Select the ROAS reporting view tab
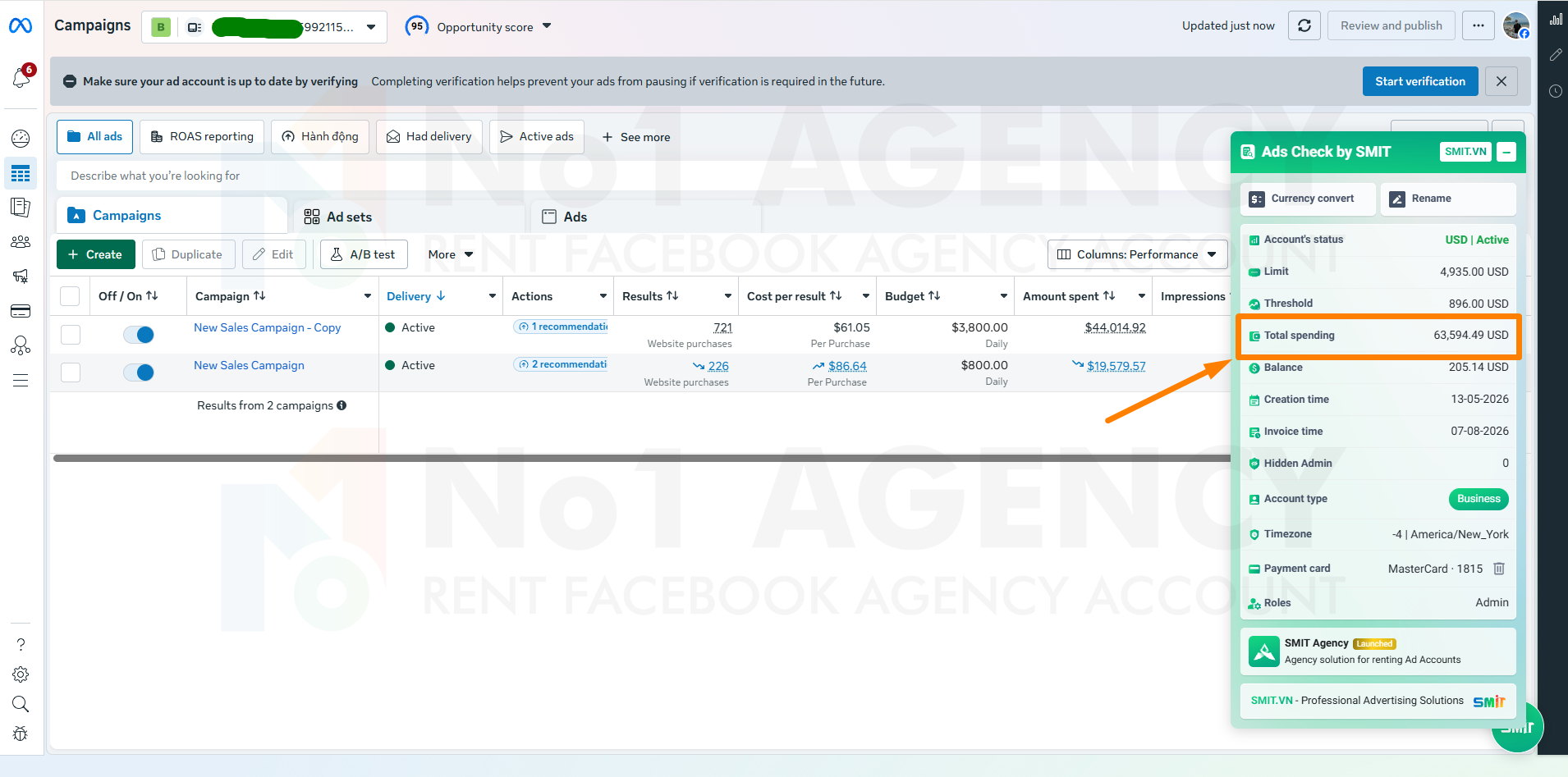The image size is (1568, 777). (202, 136)
